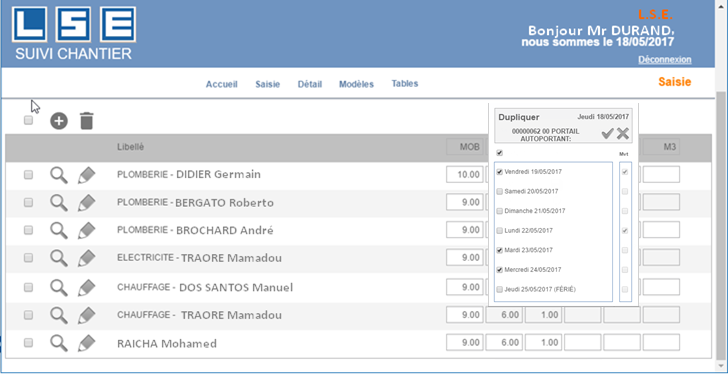This screenshot has height=377, width=728.
Task: Open magnifier for RAICHA Mohamed row
Action: click(x=59, y=344)
